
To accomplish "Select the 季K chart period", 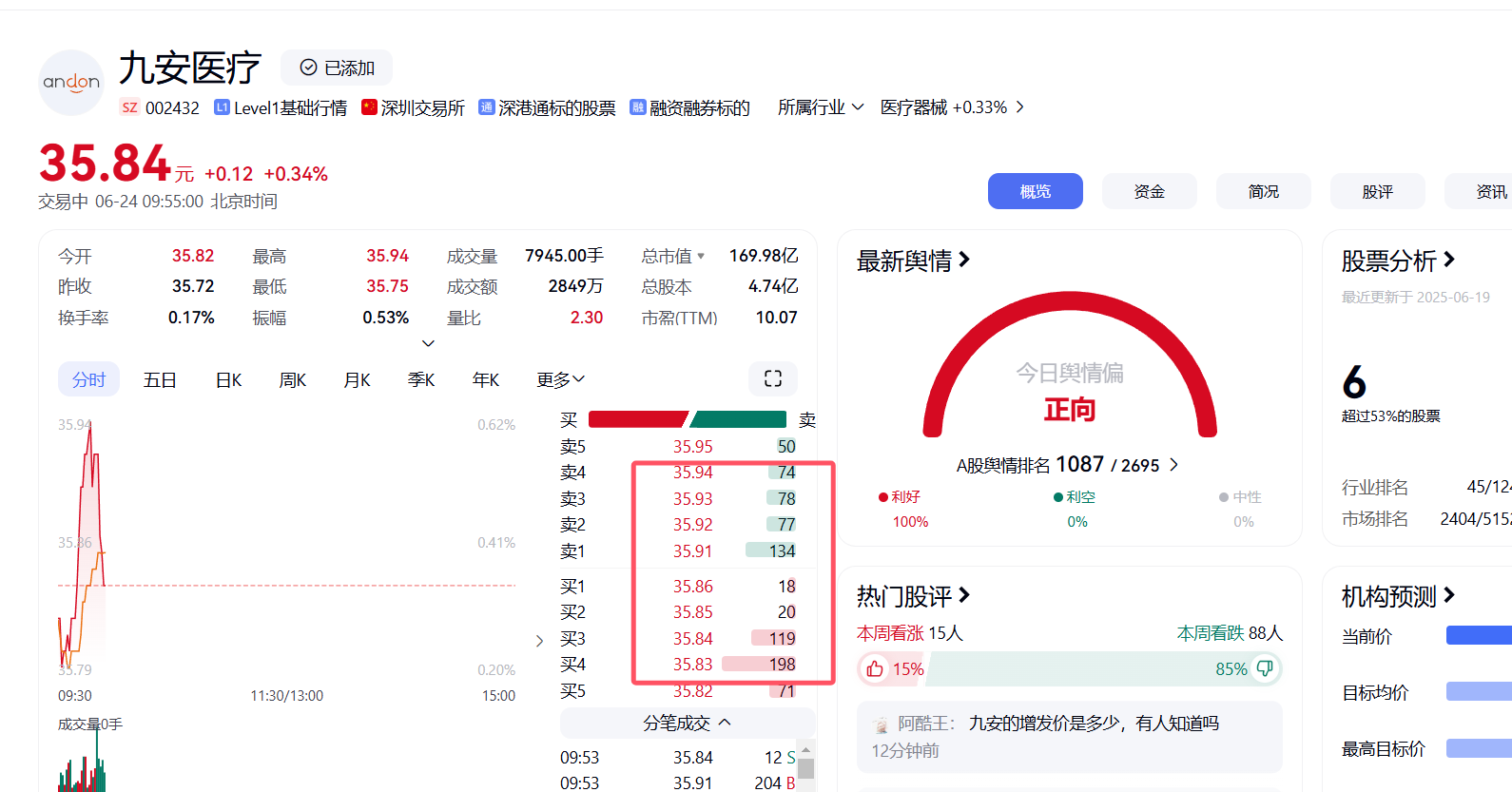I will (421, 380).
